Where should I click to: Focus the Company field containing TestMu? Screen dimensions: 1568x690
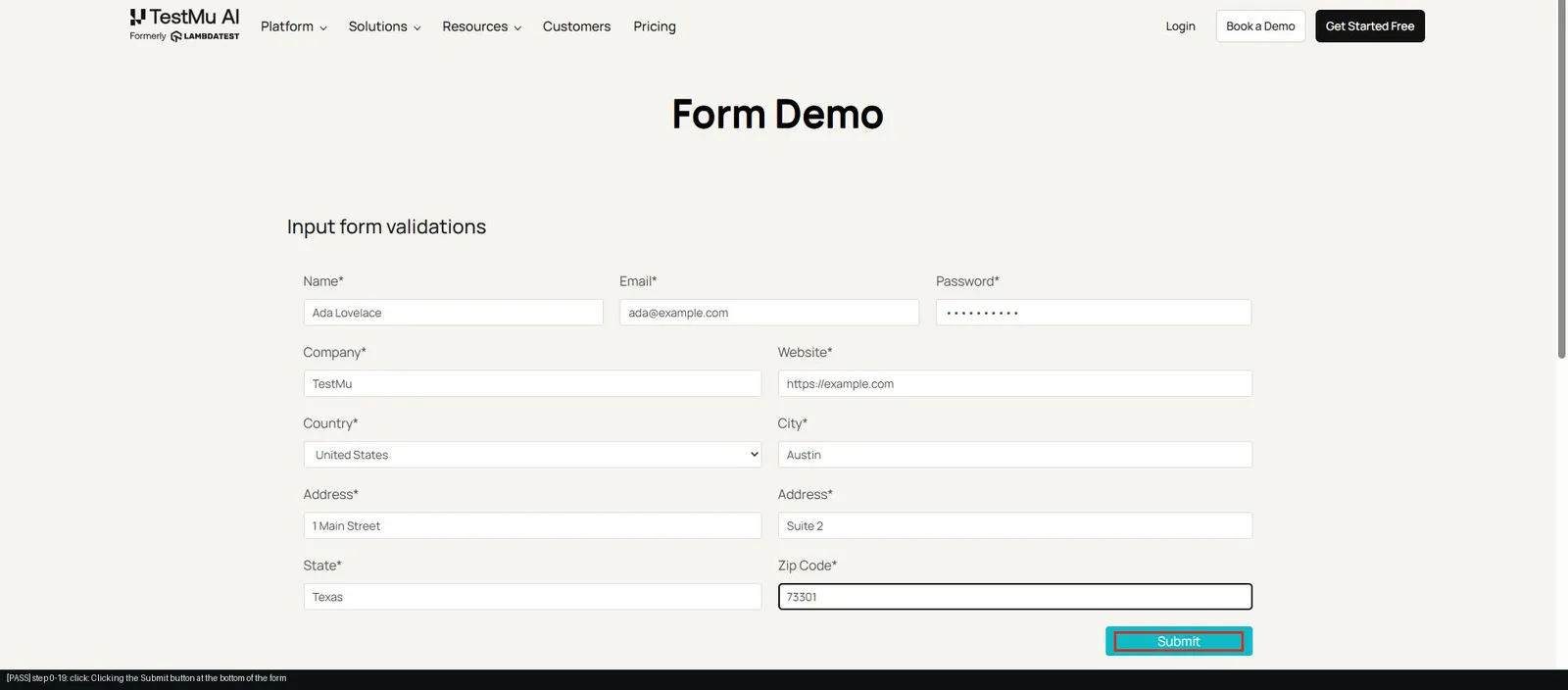pos(532,383)
